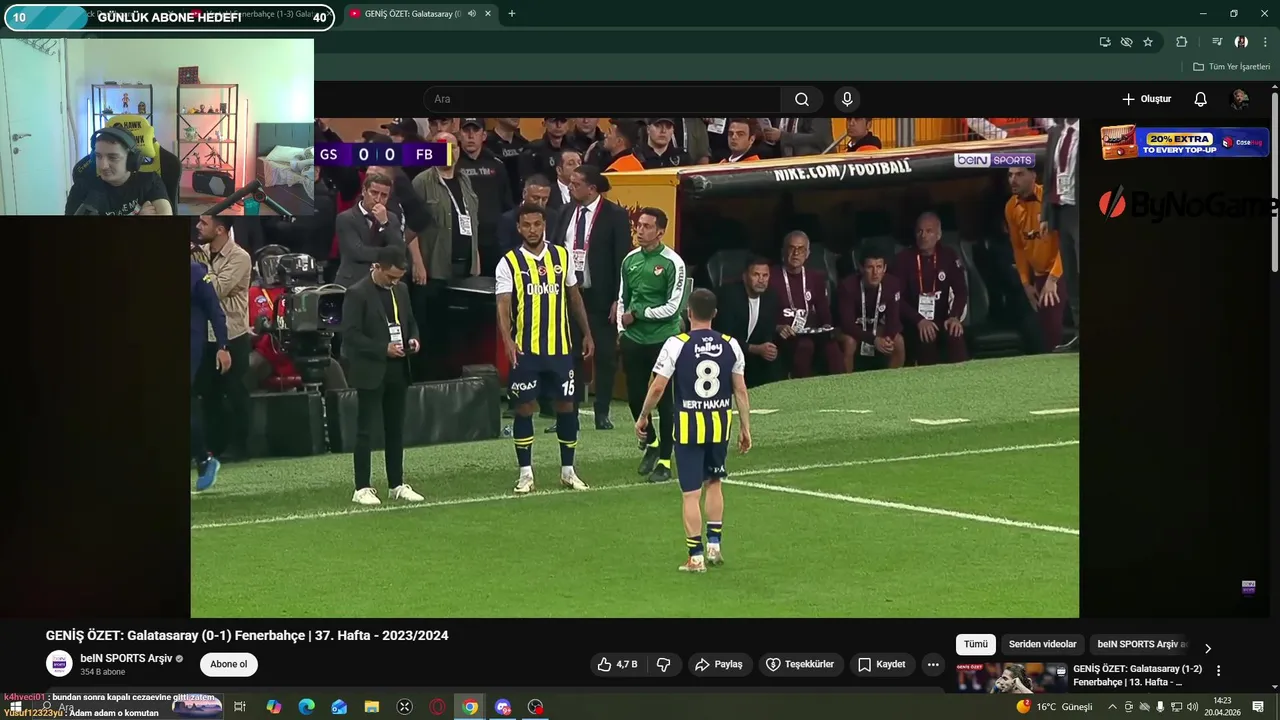The width and height of the screenshot is (1280, 720).
Task: Click the Teşekkürler thanks button
Action: pos(799,664)
